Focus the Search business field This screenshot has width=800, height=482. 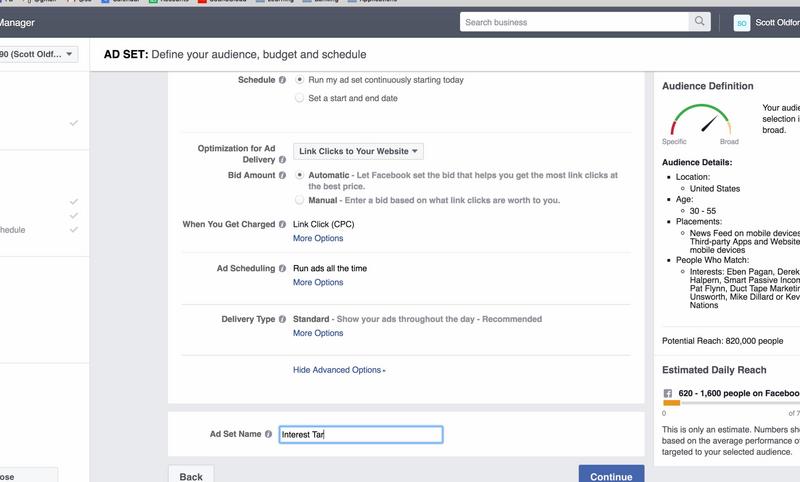(x=574, y=22)
